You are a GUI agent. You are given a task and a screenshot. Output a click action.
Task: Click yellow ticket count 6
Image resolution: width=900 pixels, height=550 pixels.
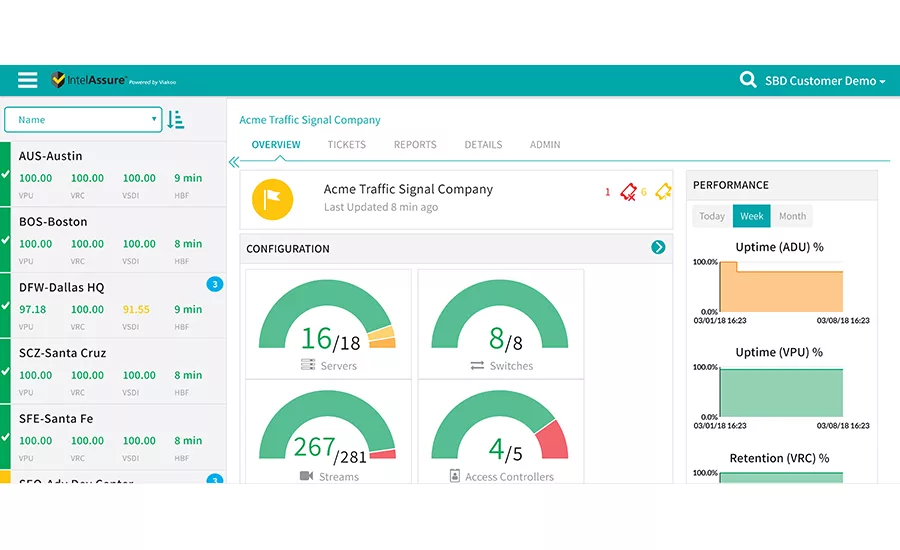point(643,192)
